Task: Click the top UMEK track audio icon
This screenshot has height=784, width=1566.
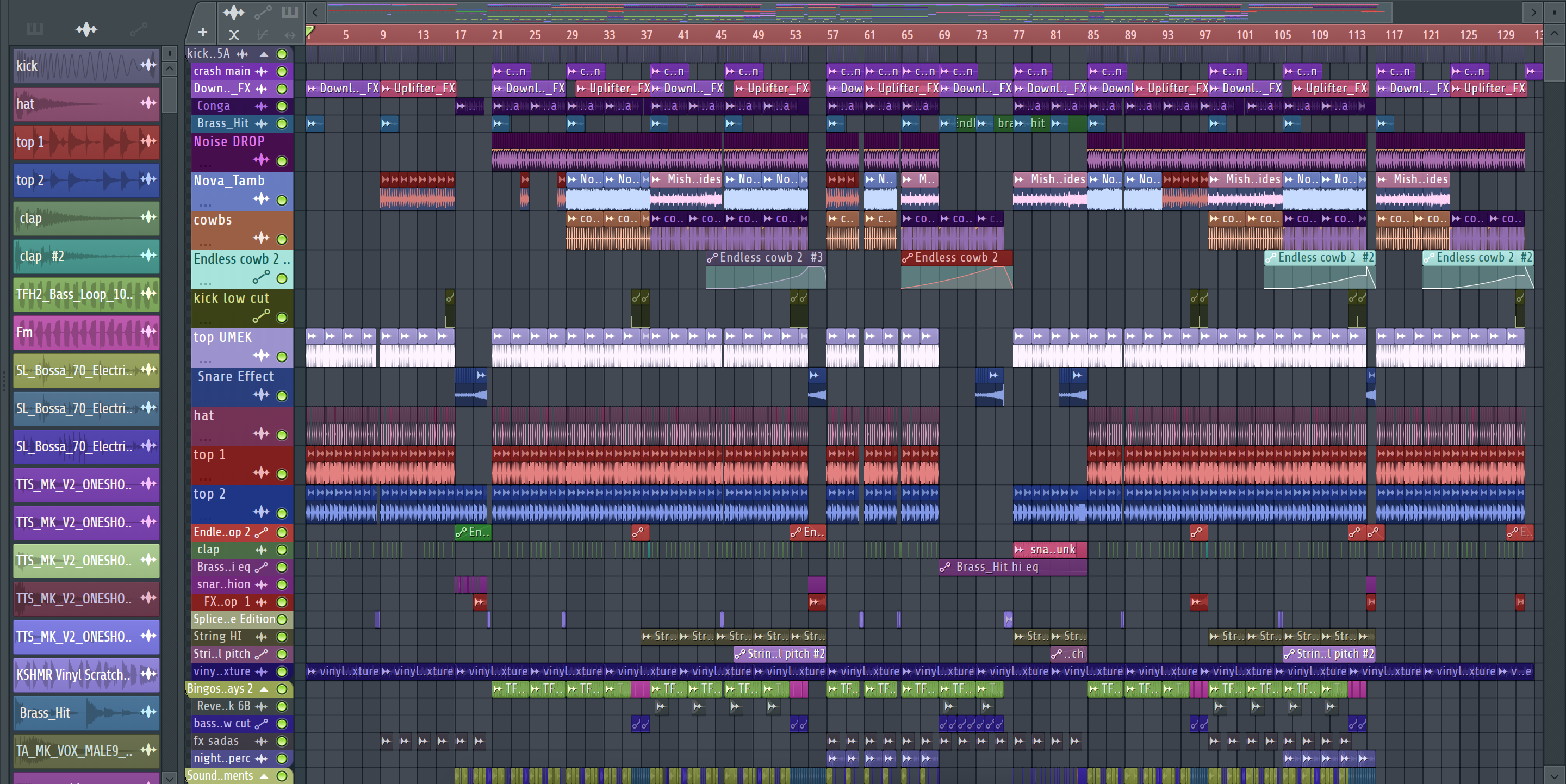Action: click(262, 355)
